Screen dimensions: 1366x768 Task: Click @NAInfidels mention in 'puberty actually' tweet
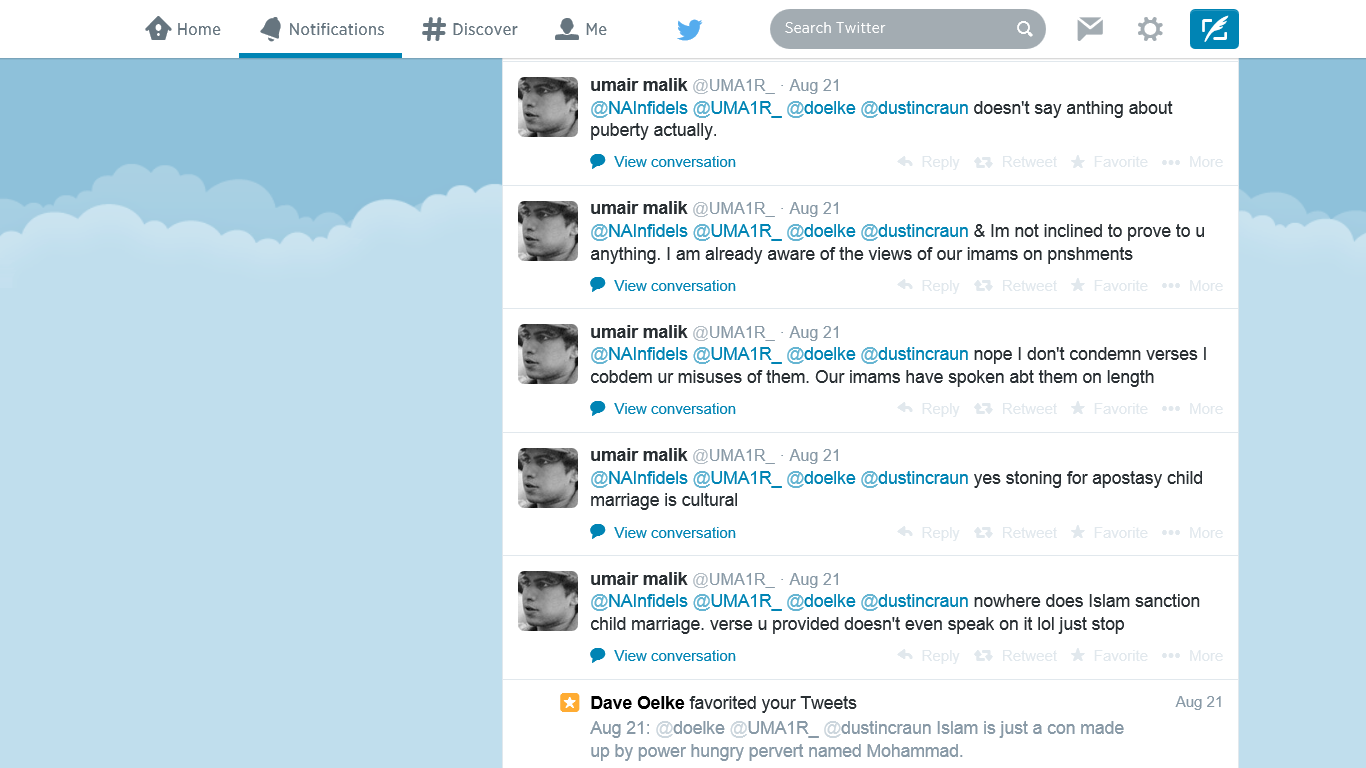pyautogui.click(x=639, y=108)
